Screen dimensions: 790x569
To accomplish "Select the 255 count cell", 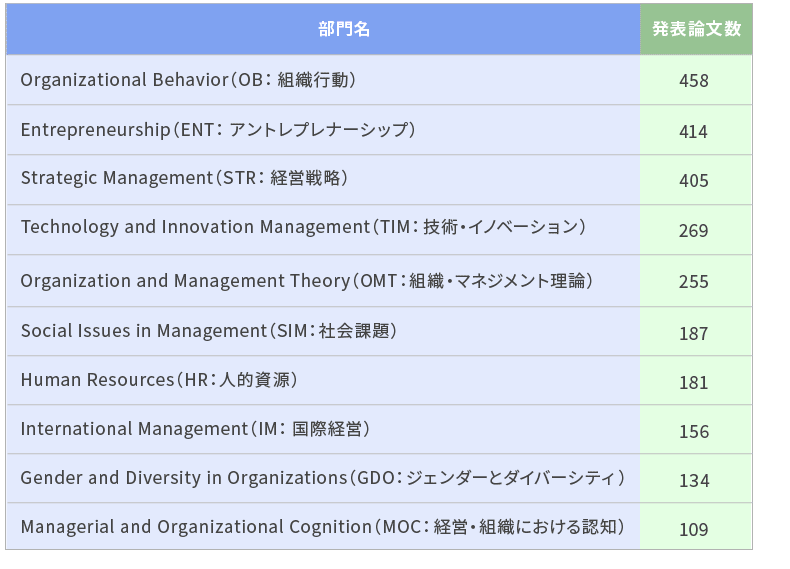I will coord(696,281).
